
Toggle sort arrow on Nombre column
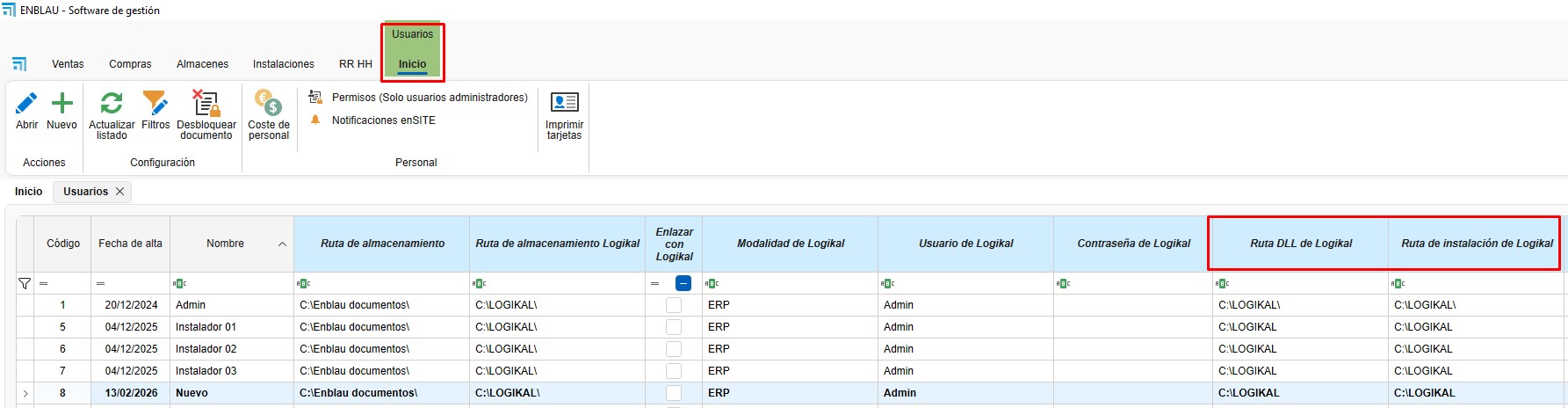coord(282,244)
